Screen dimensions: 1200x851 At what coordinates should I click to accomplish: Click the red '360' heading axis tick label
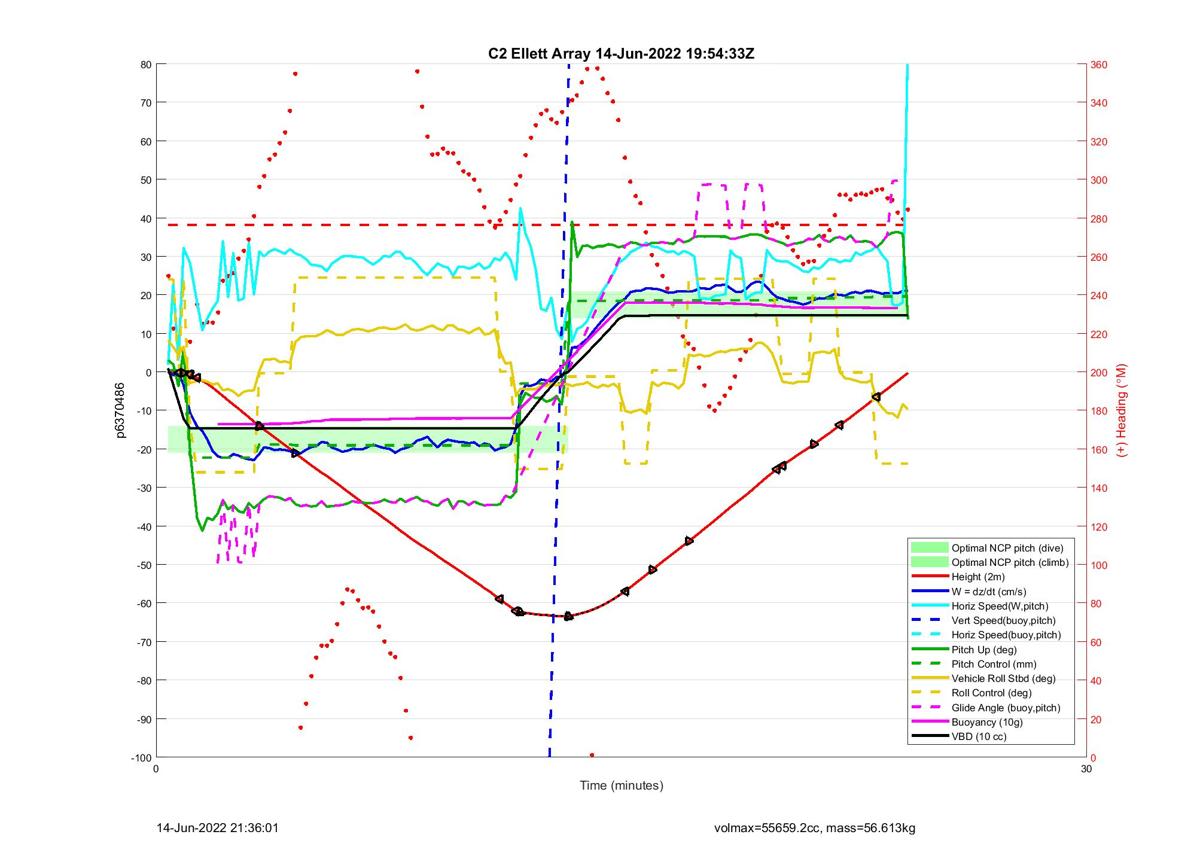click(x=1101, y=65)
